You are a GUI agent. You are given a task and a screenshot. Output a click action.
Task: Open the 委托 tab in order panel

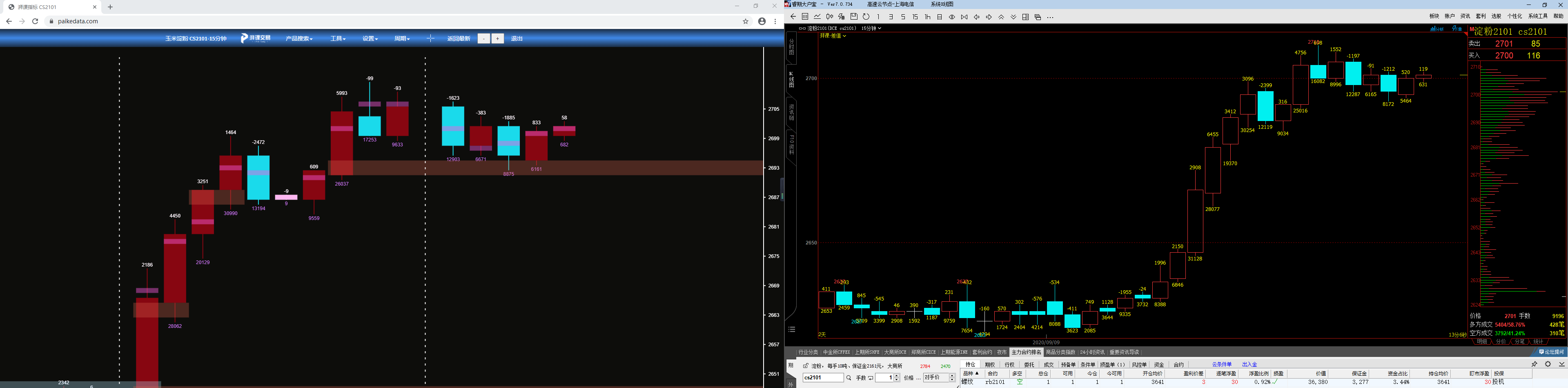coord(1029,365)
